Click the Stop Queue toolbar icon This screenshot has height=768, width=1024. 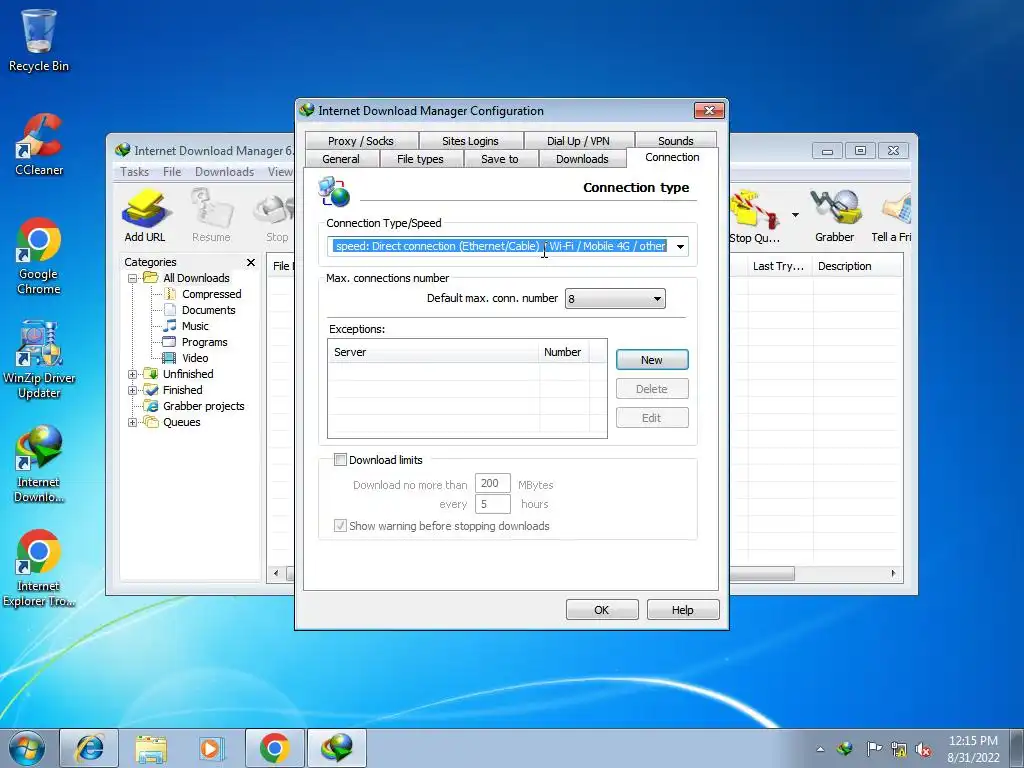point(754,217)
